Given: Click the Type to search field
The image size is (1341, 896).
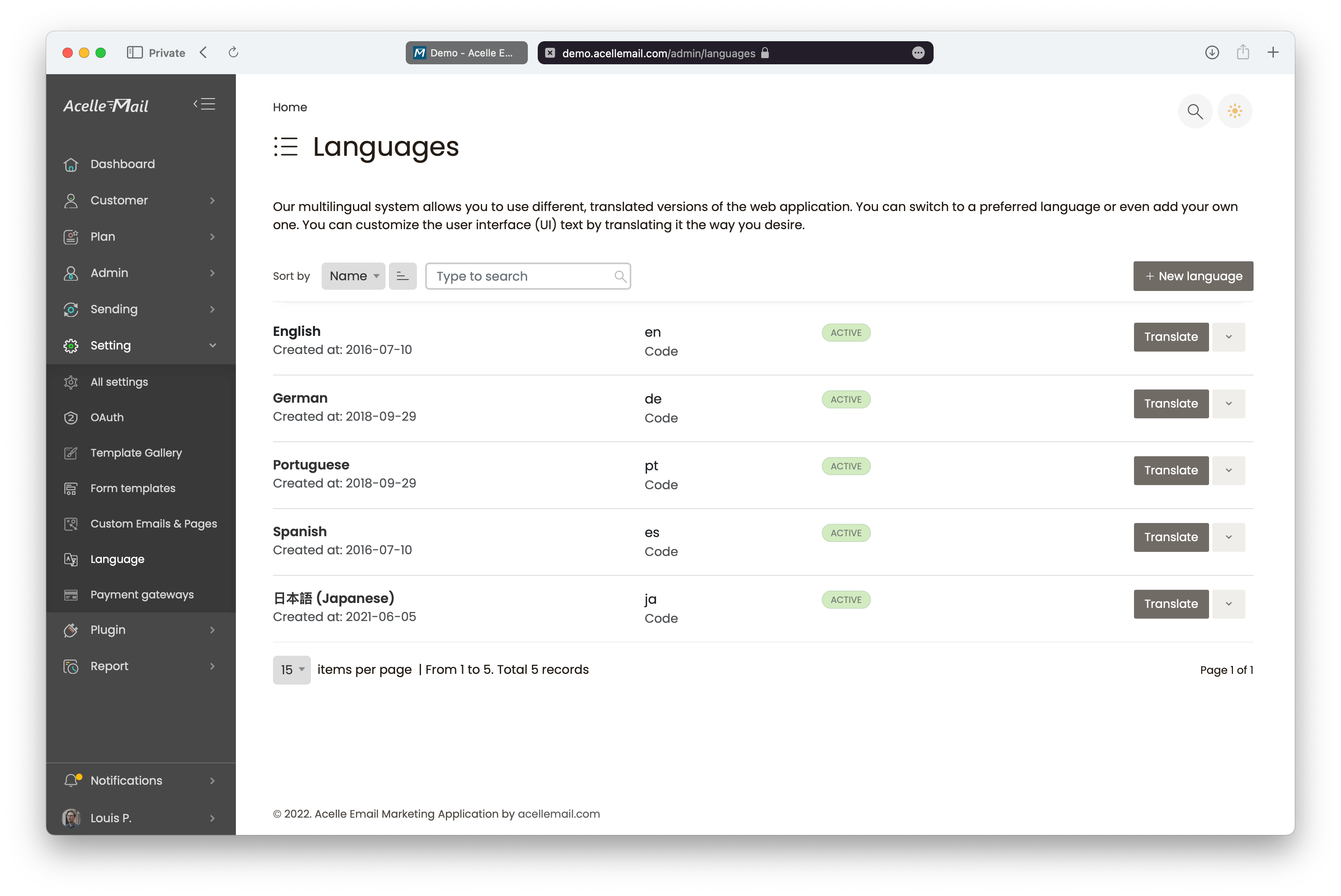Looking at the screenshot, I should [x=527, y=276].
